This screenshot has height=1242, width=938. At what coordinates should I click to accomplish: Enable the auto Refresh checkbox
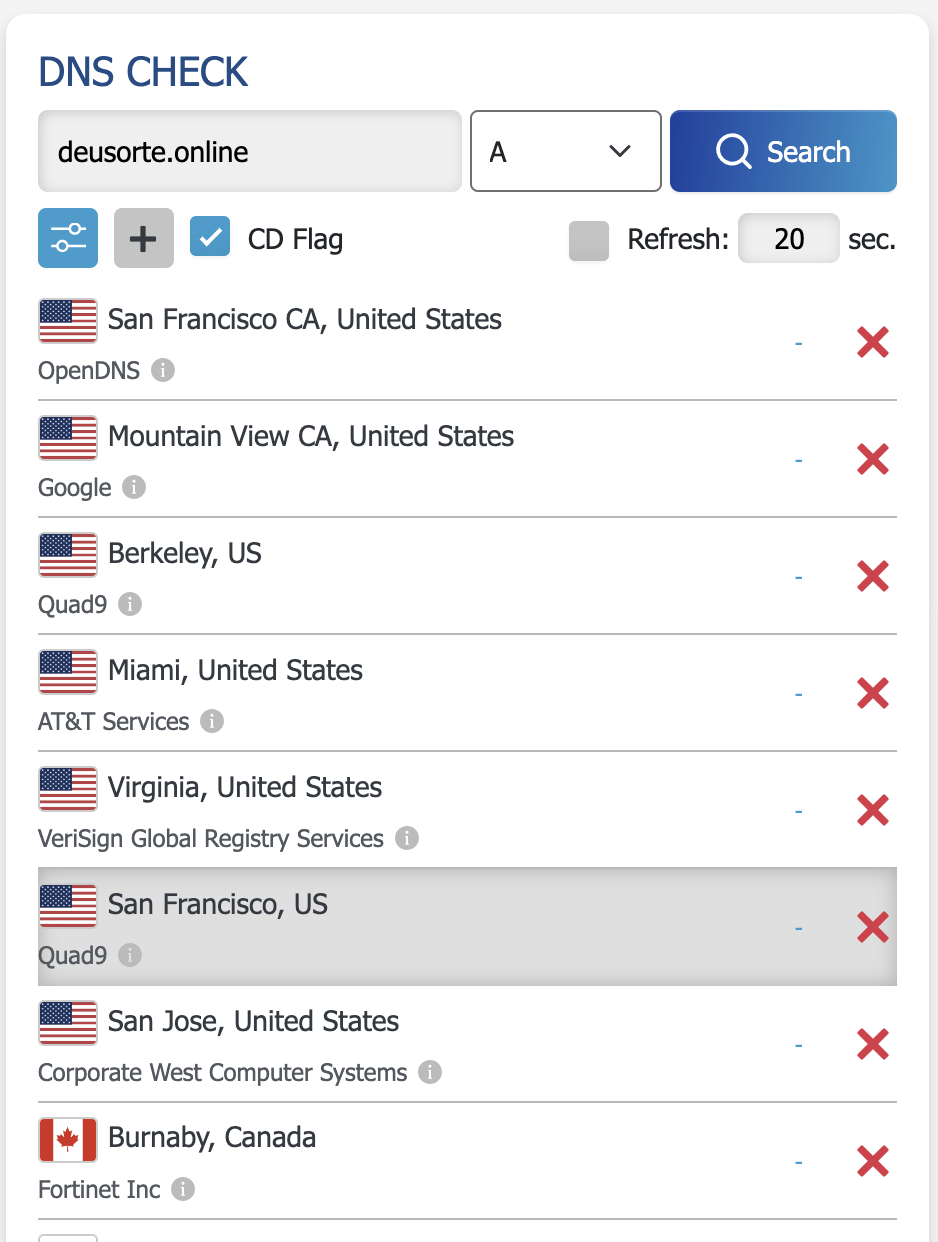pyautogui.click(x=589, y=240)
